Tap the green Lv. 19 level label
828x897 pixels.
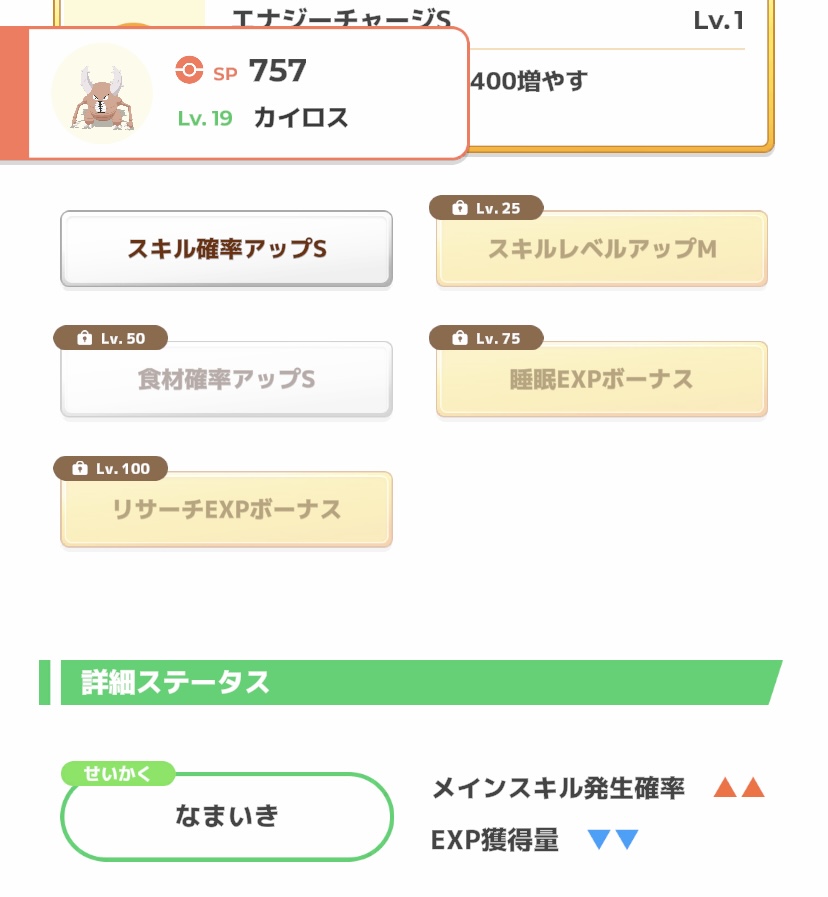[205, 118]
